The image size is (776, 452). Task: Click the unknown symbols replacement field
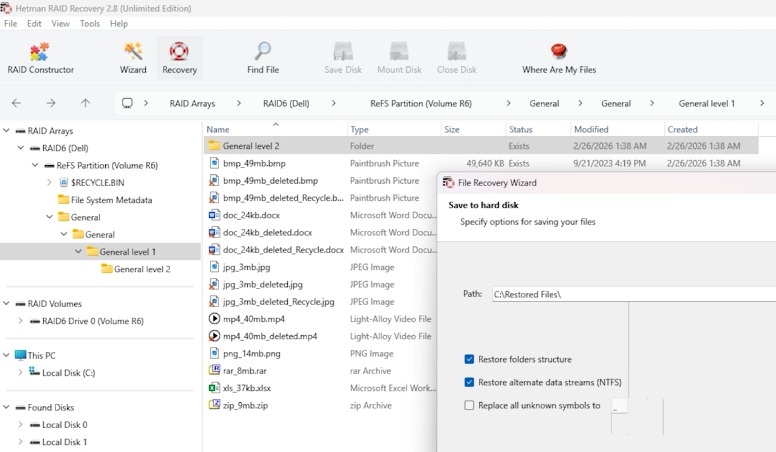click(620, 406)
